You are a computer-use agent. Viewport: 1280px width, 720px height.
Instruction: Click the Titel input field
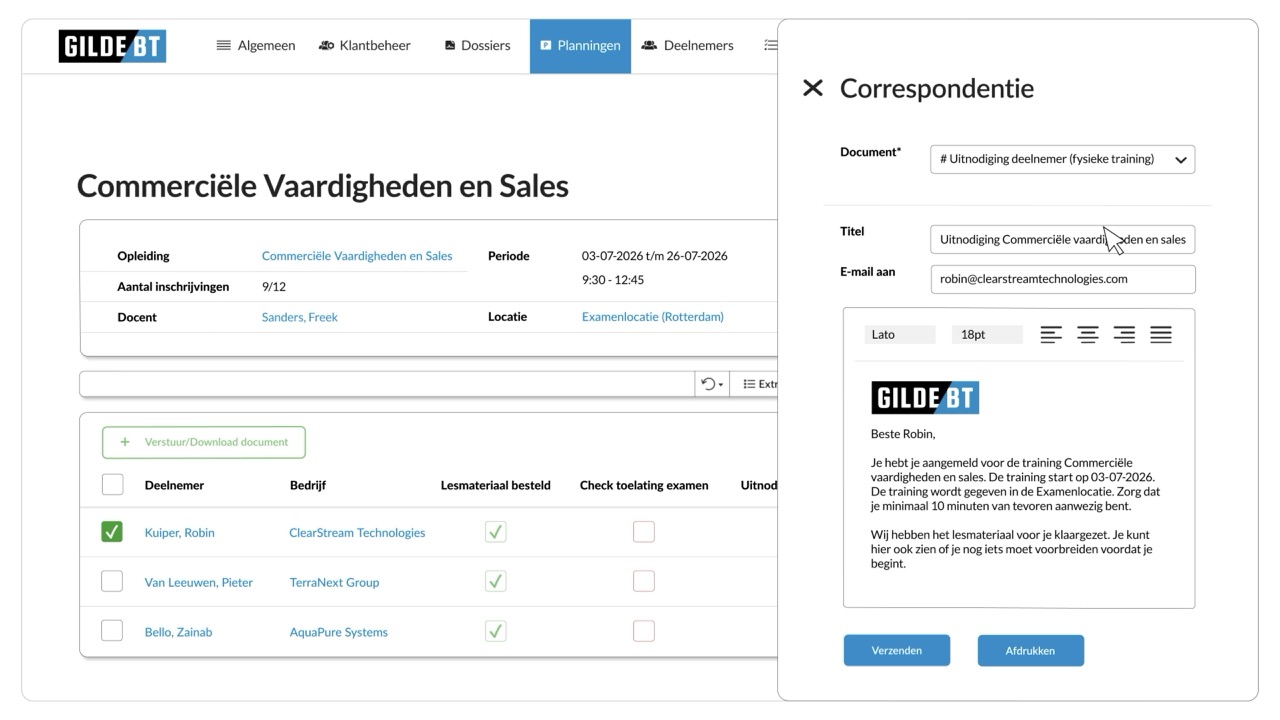click(1062, 240)
